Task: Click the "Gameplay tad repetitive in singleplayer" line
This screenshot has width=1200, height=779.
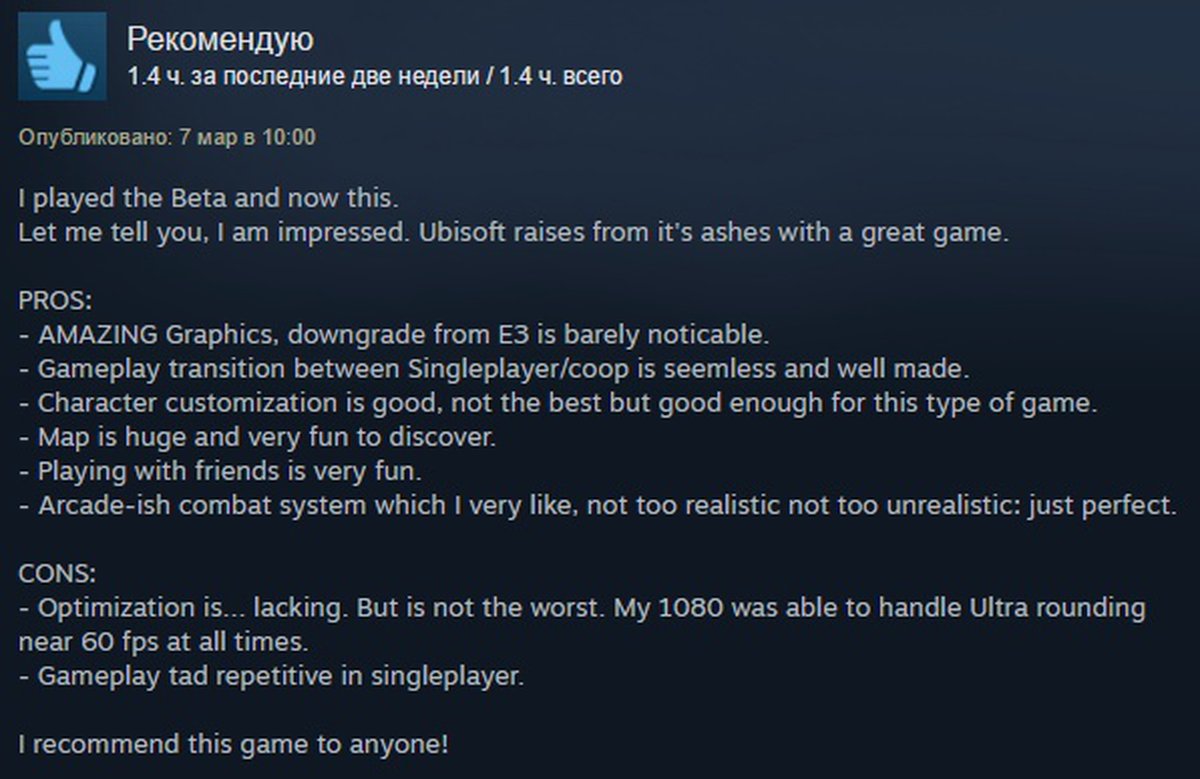Action: [x=271, y=676]
